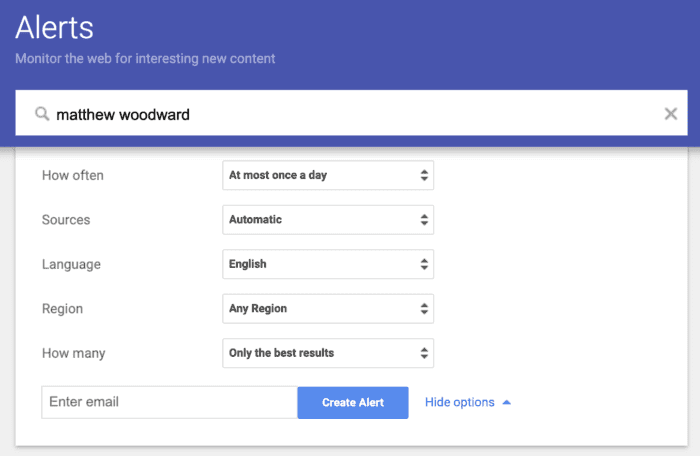700x456 pixels.
Task: Click the Language label
Action: click(x=71, y=264)
